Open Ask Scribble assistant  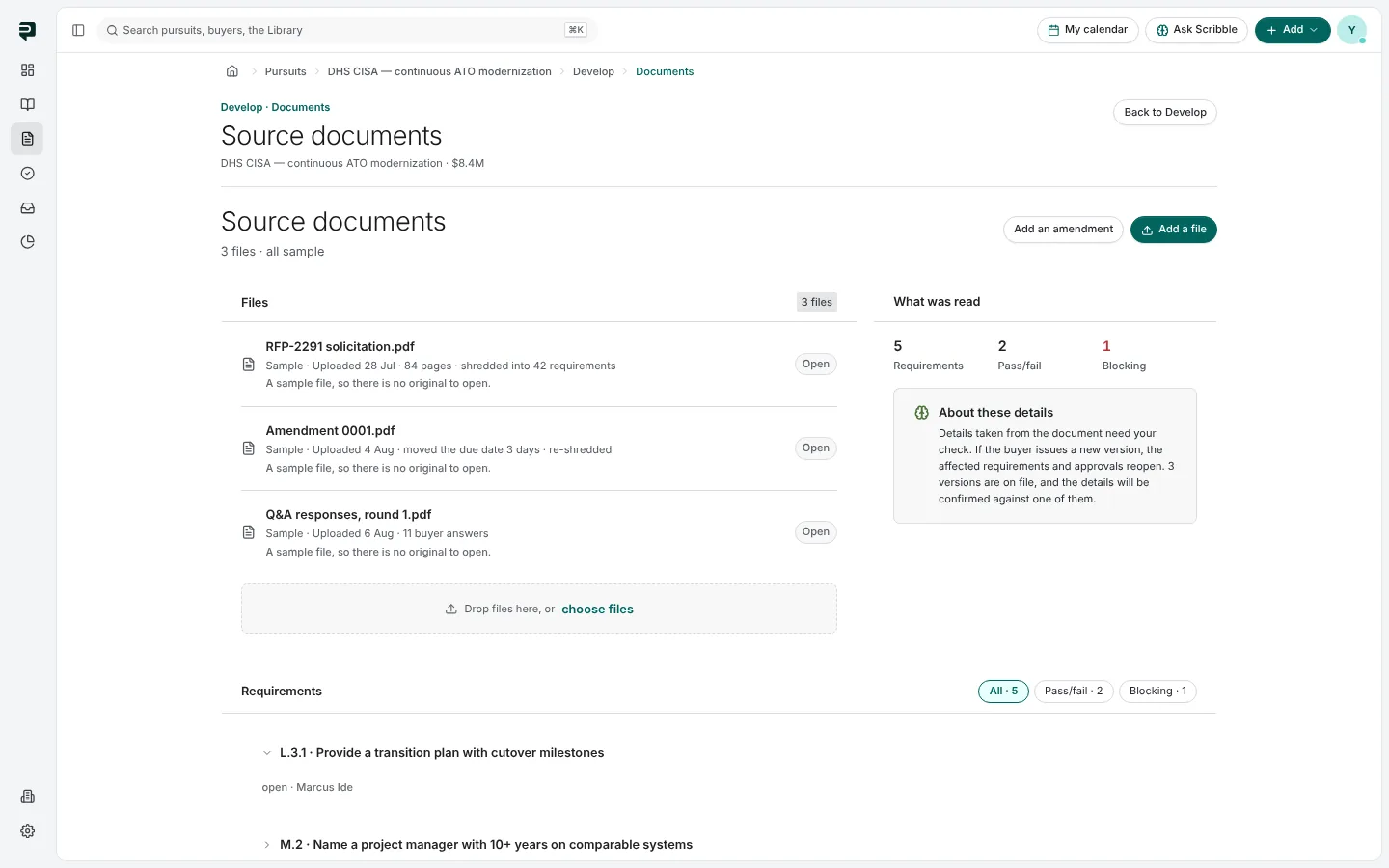1197,30
